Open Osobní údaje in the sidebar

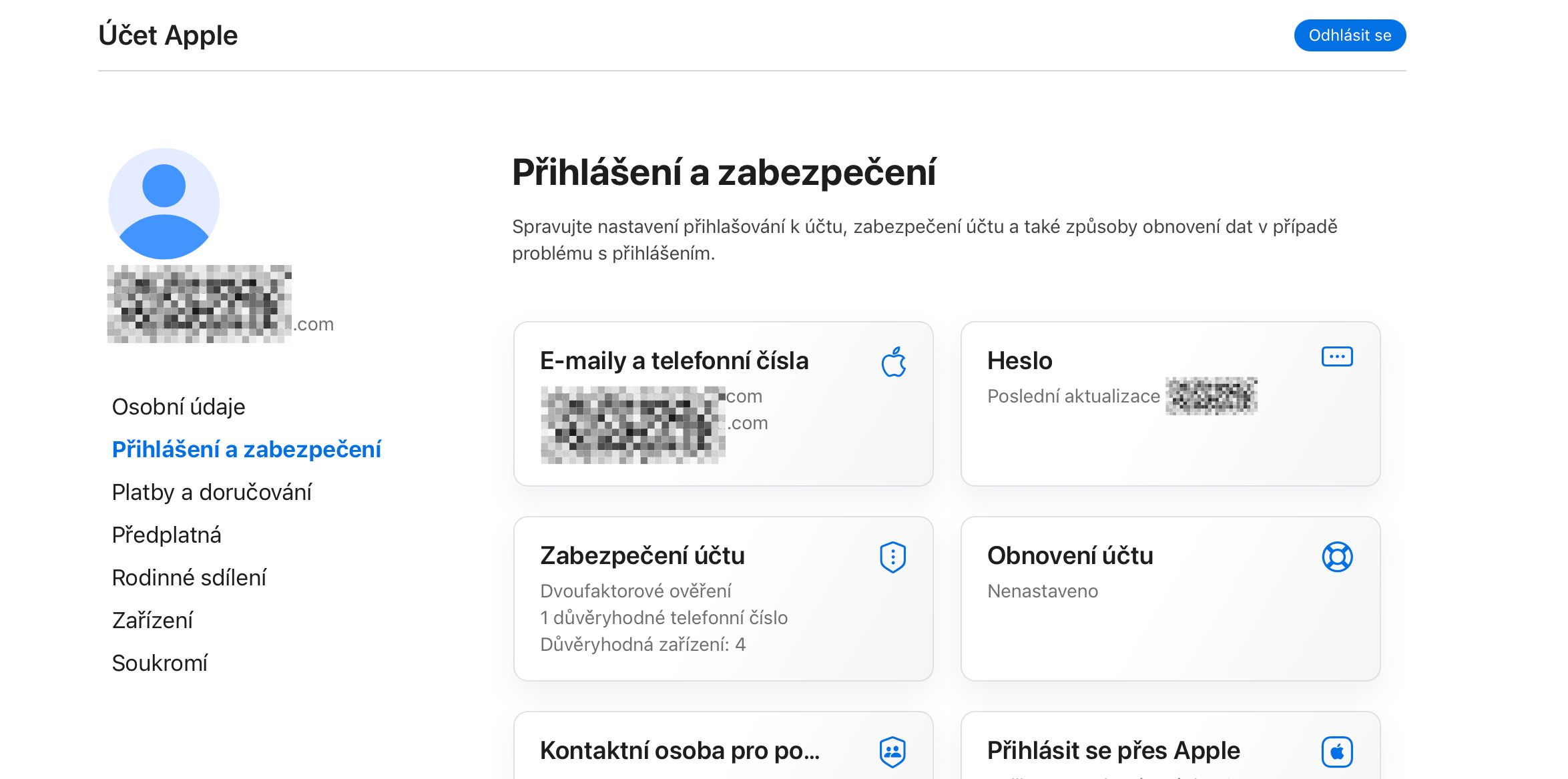click(179, 407)
